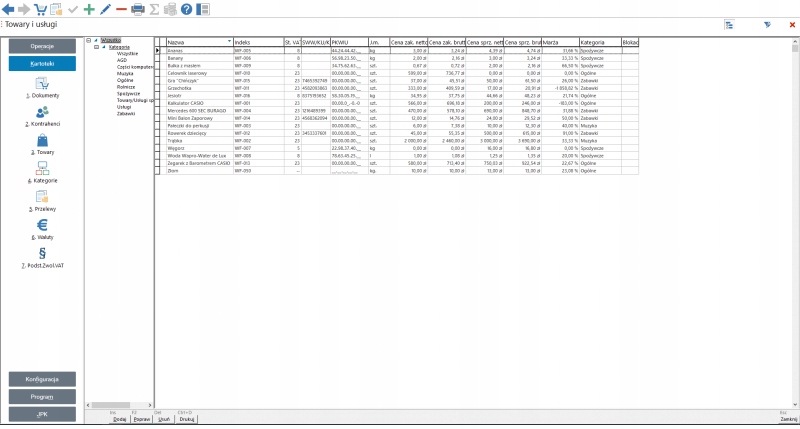Tick the checkbox for Banany row
This screenshot has width=800, height=429.
coord(158,58)
